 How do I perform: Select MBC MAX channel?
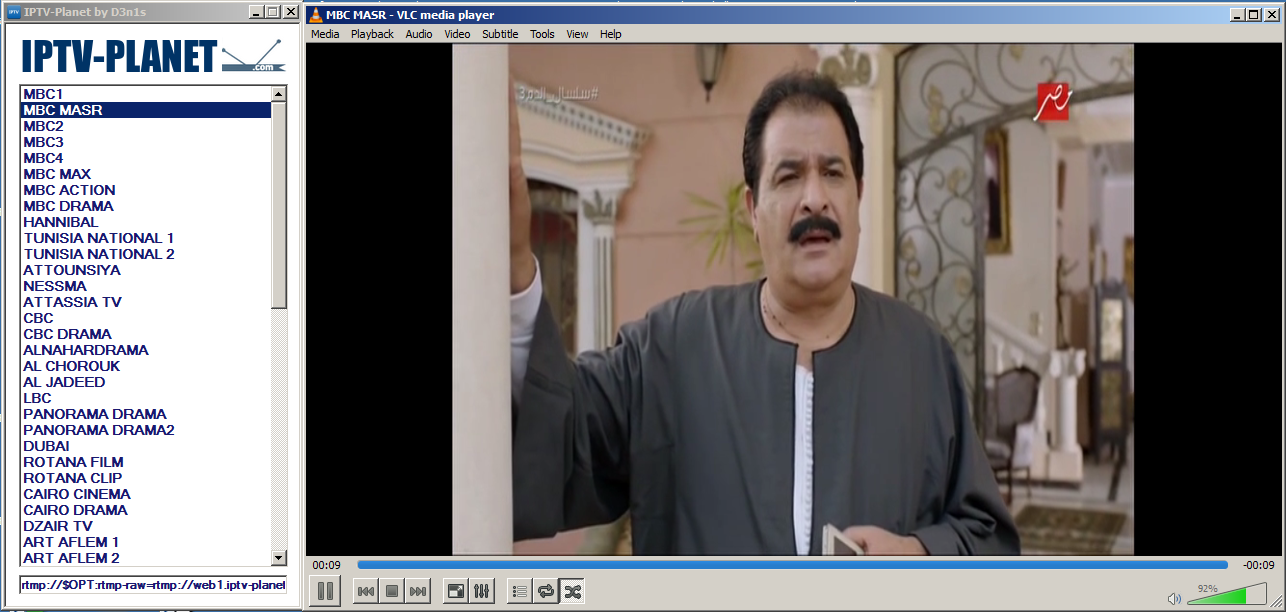click(145, 174)
